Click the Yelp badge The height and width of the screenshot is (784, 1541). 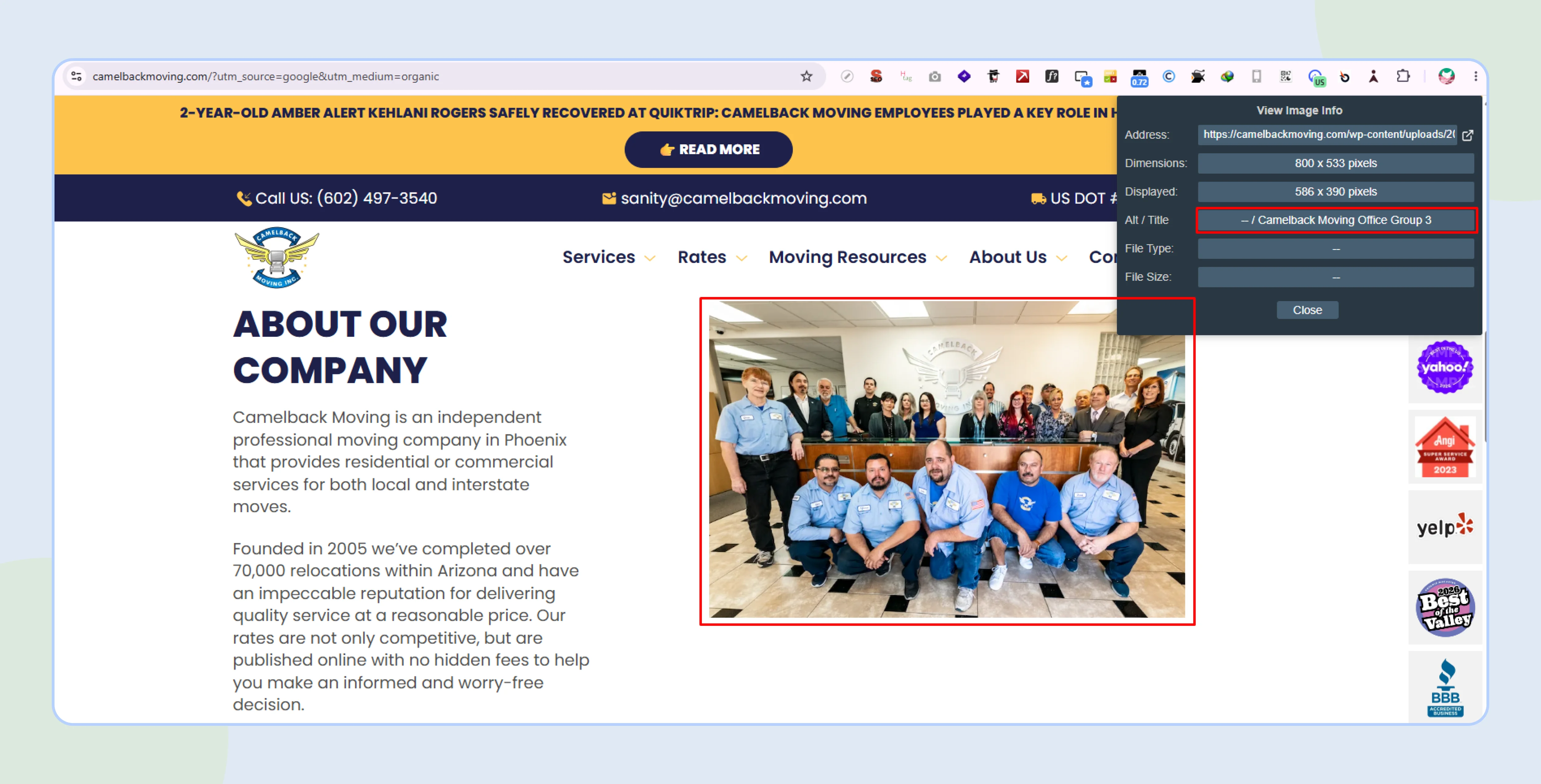1445,527
